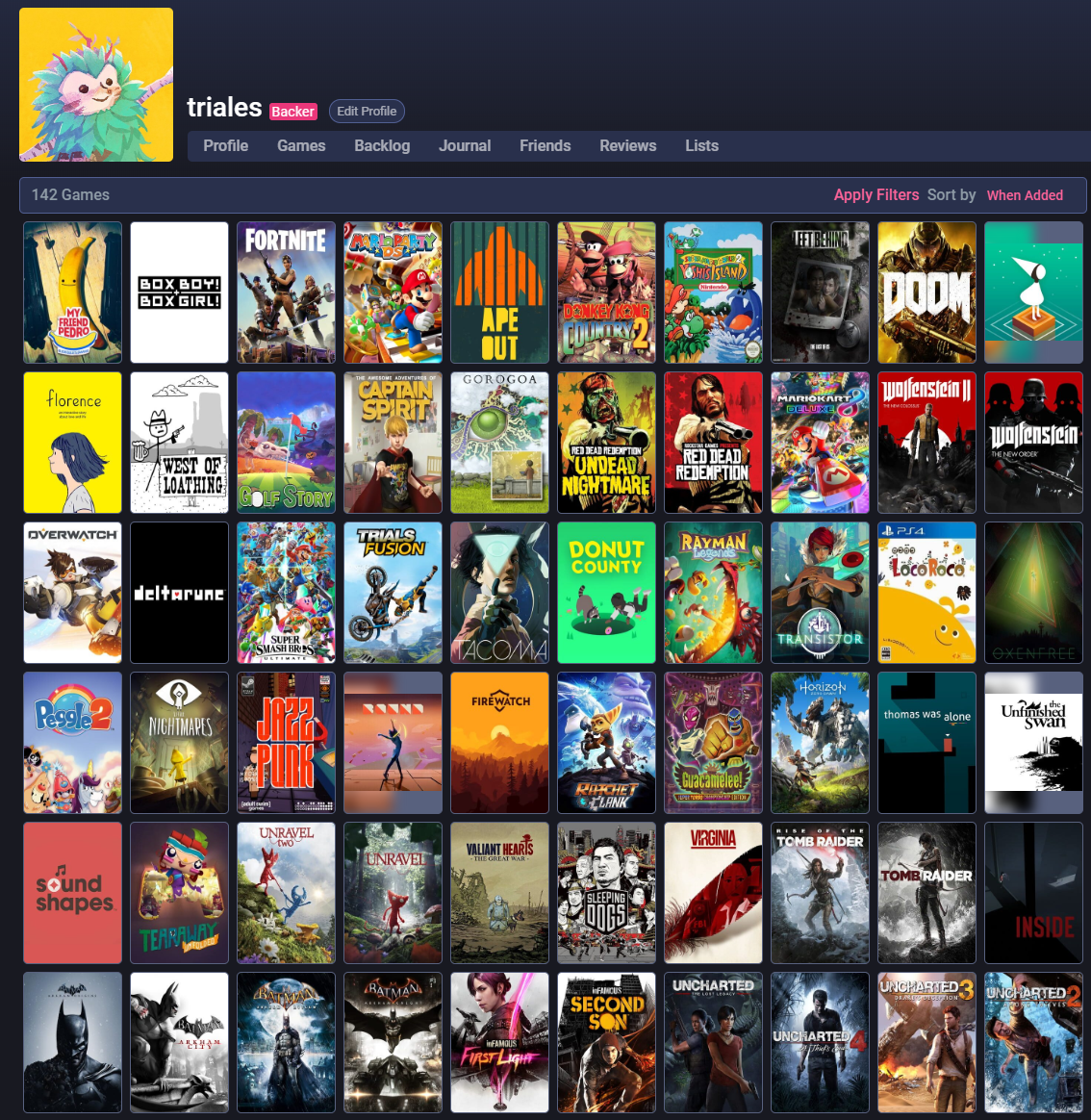Open the Thomas Was Alone cover

click(927, 743)
